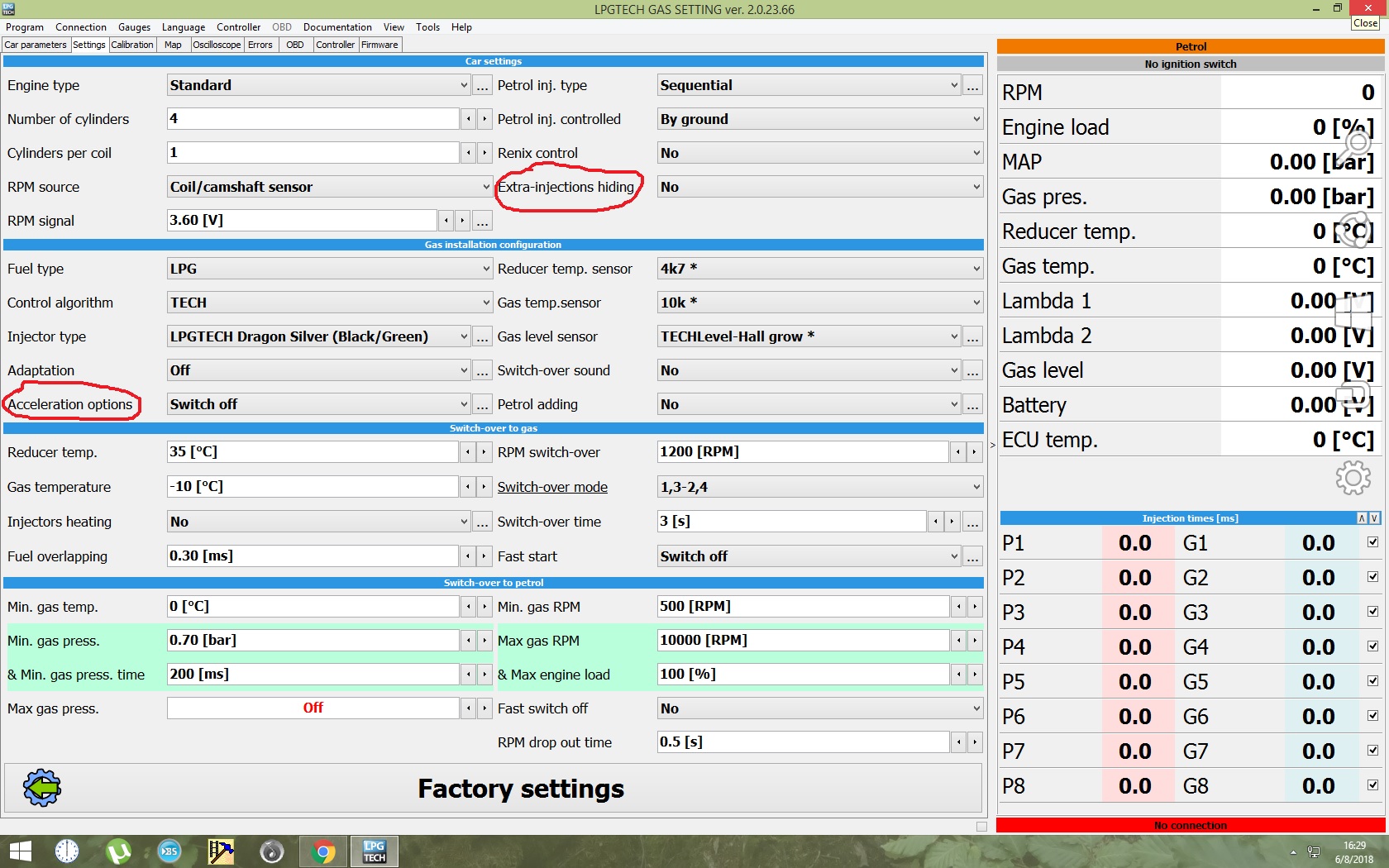Open ellipsis options for Adaptation
The image size is (1389, 868).
tap(483, 370)
